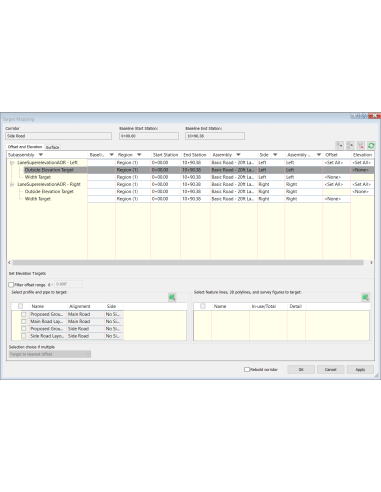This screenshot has height=492, width=381.
Task: Check the Side Road Layo... profile row checkbox
Action: pyautogui.click(x=24, y=336)
